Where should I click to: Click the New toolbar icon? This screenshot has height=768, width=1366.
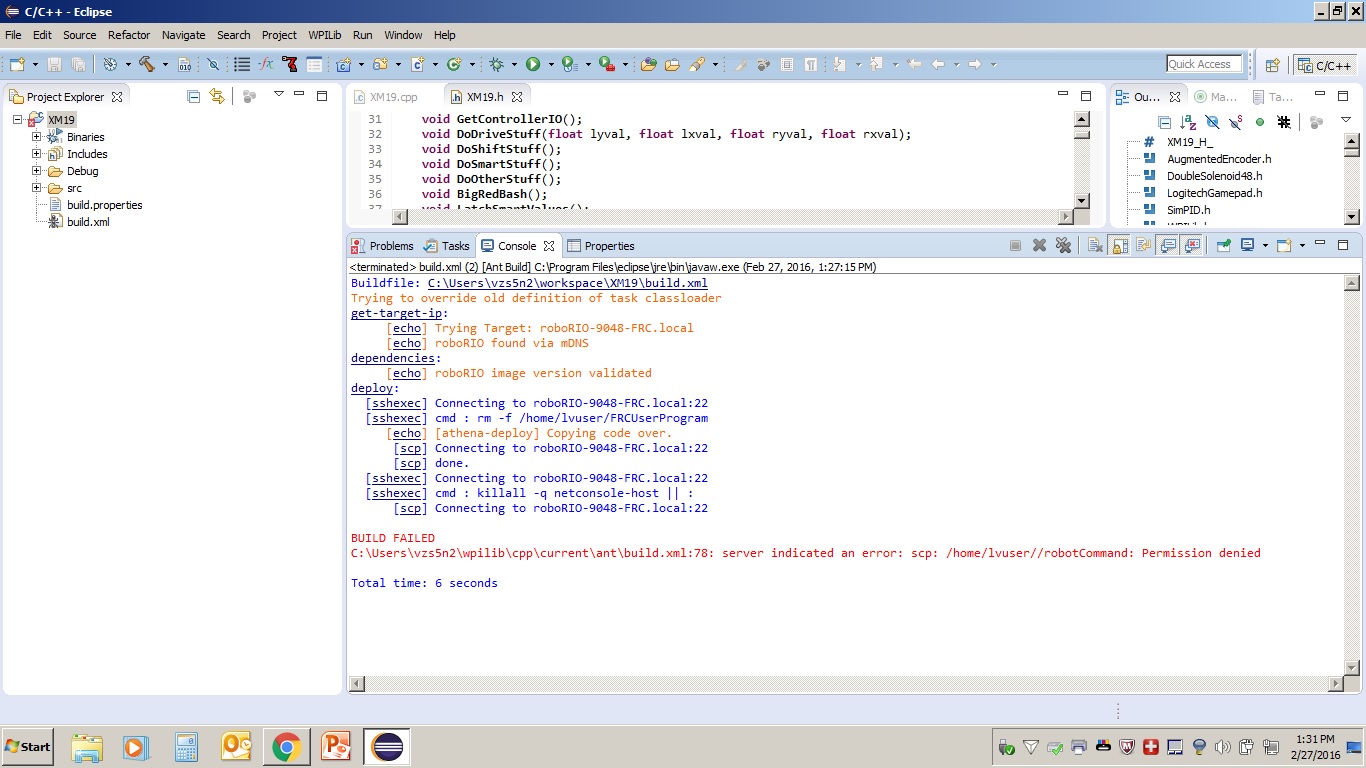click(x=17, y=64)
